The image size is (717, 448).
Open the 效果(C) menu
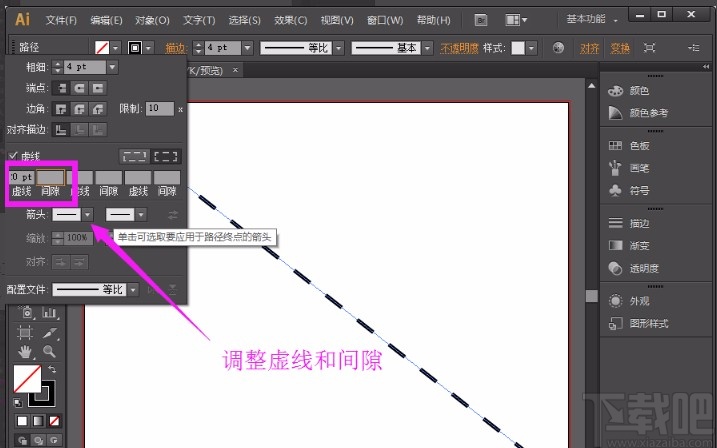291,20
